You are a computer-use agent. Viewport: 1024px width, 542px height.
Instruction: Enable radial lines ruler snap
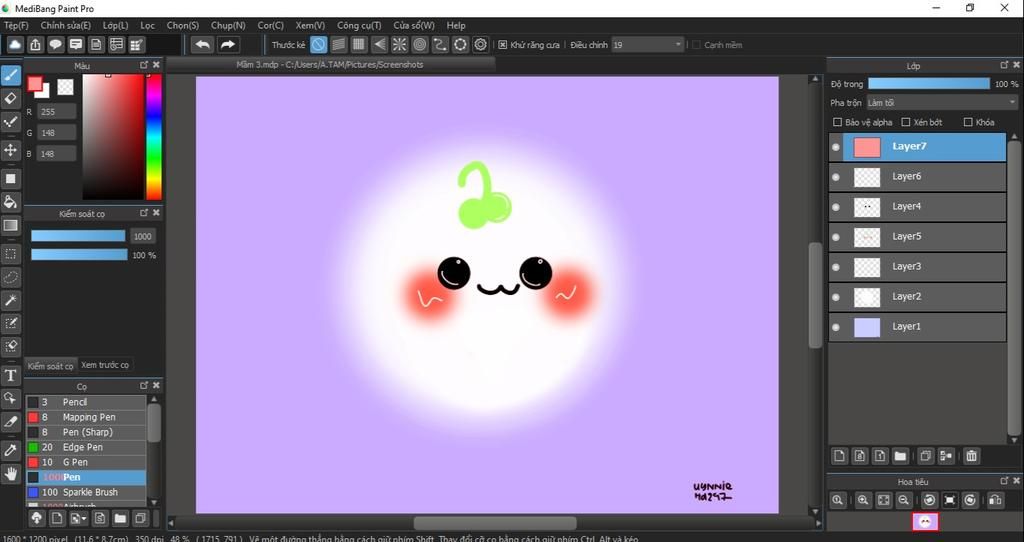[399, 44]
